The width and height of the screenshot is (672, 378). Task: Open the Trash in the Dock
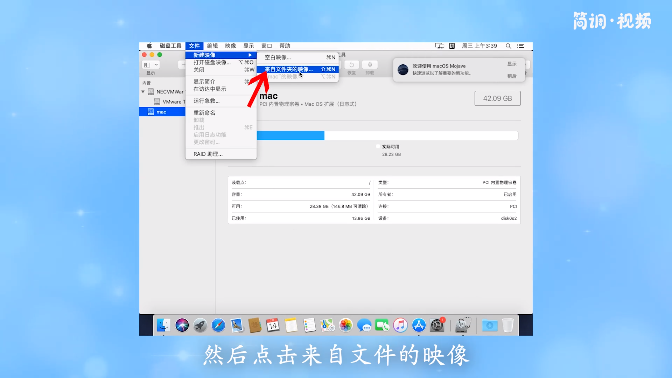coord(508,325)
